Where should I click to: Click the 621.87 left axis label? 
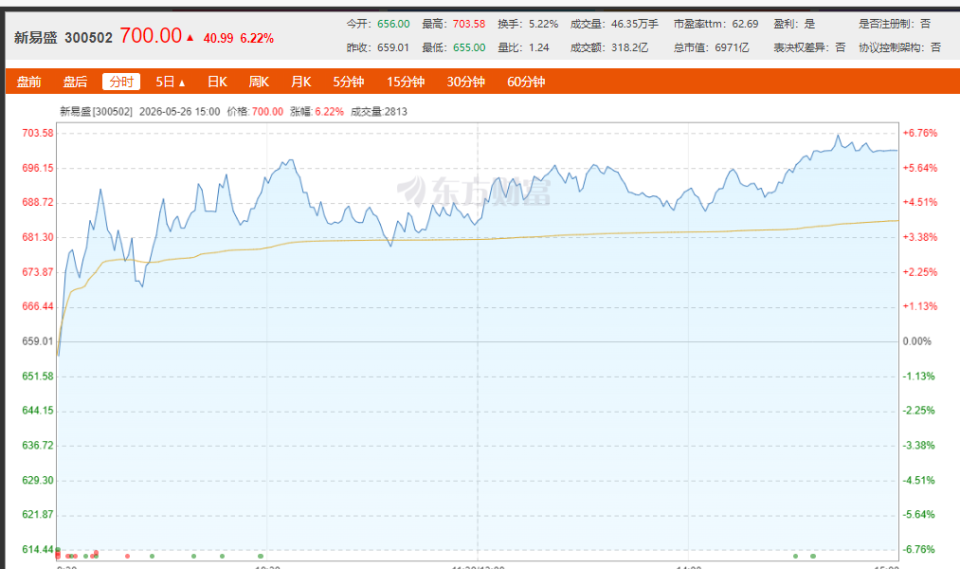tap(38, 514)
